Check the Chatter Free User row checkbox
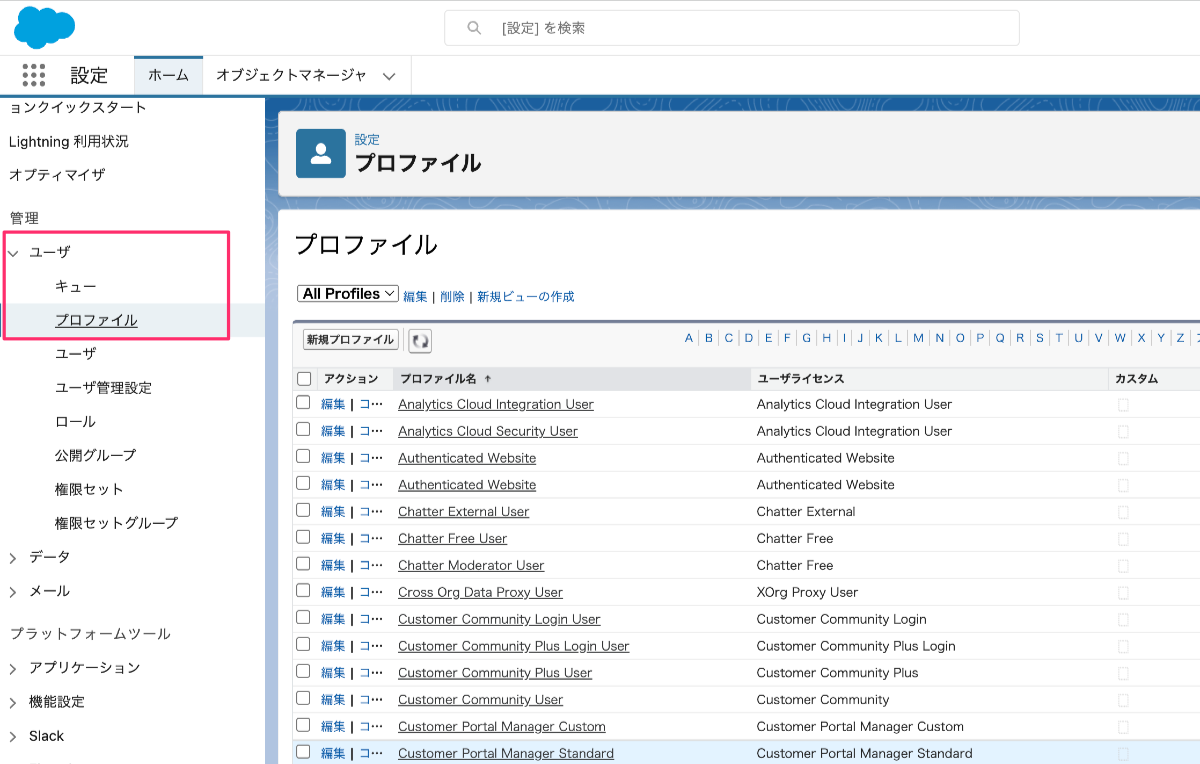Viewport: 1200px width, 764px height. tap(304, 537)
